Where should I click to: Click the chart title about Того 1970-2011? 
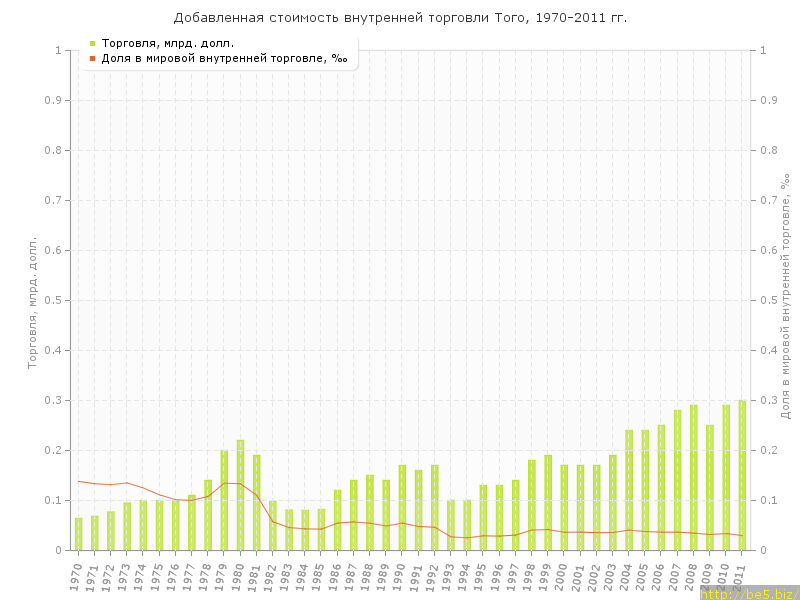[400, 18]
